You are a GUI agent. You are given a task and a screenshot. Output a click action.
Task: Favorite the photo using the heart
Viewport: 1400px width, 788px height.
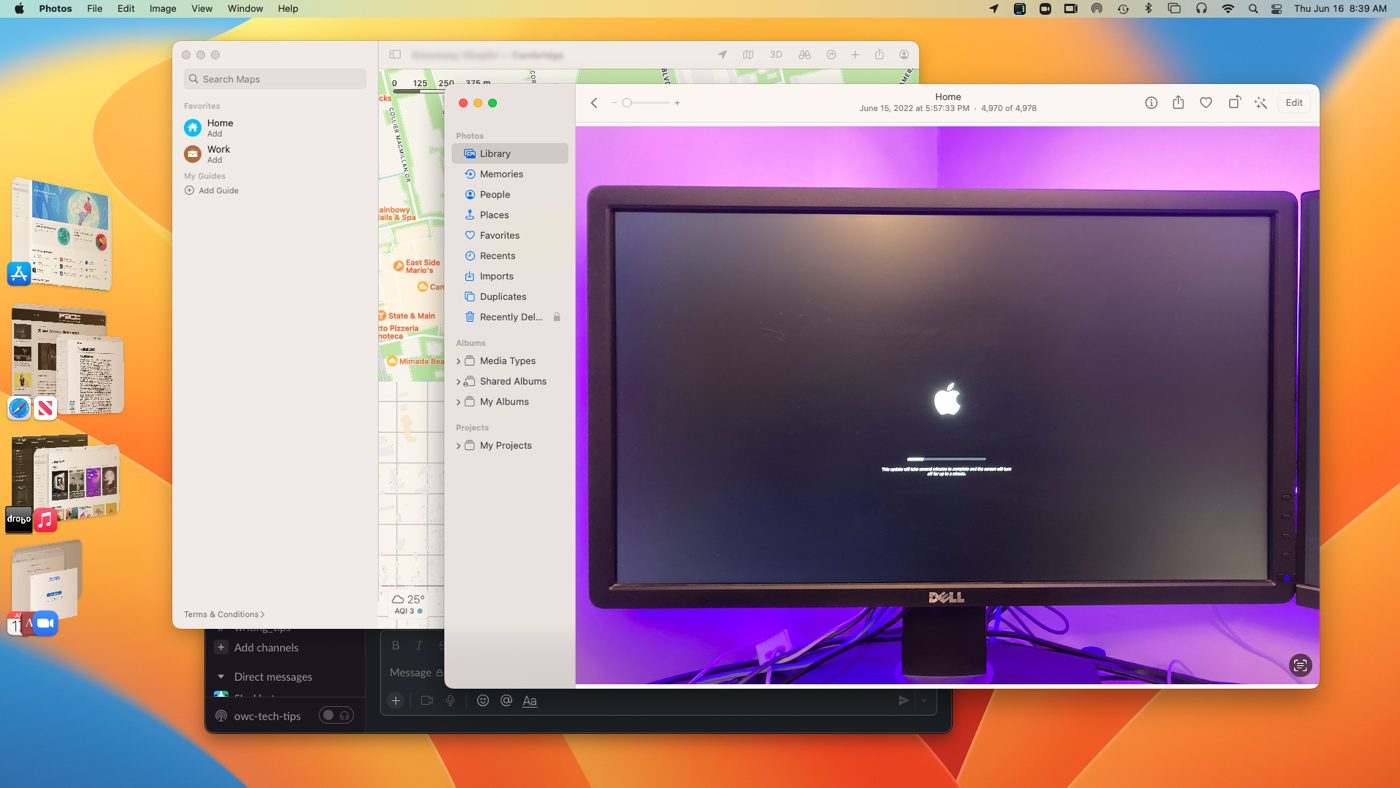[1206, 102]
